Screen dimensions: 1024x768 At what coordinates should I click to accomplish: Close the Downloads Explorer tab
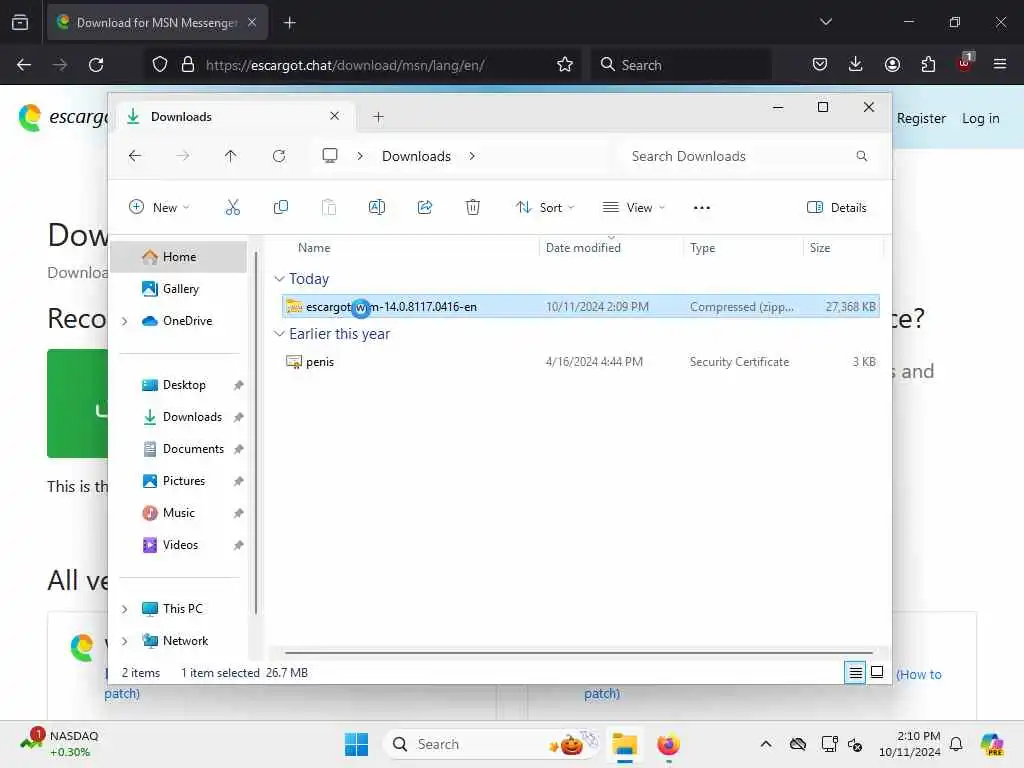[x=334, y=116]
